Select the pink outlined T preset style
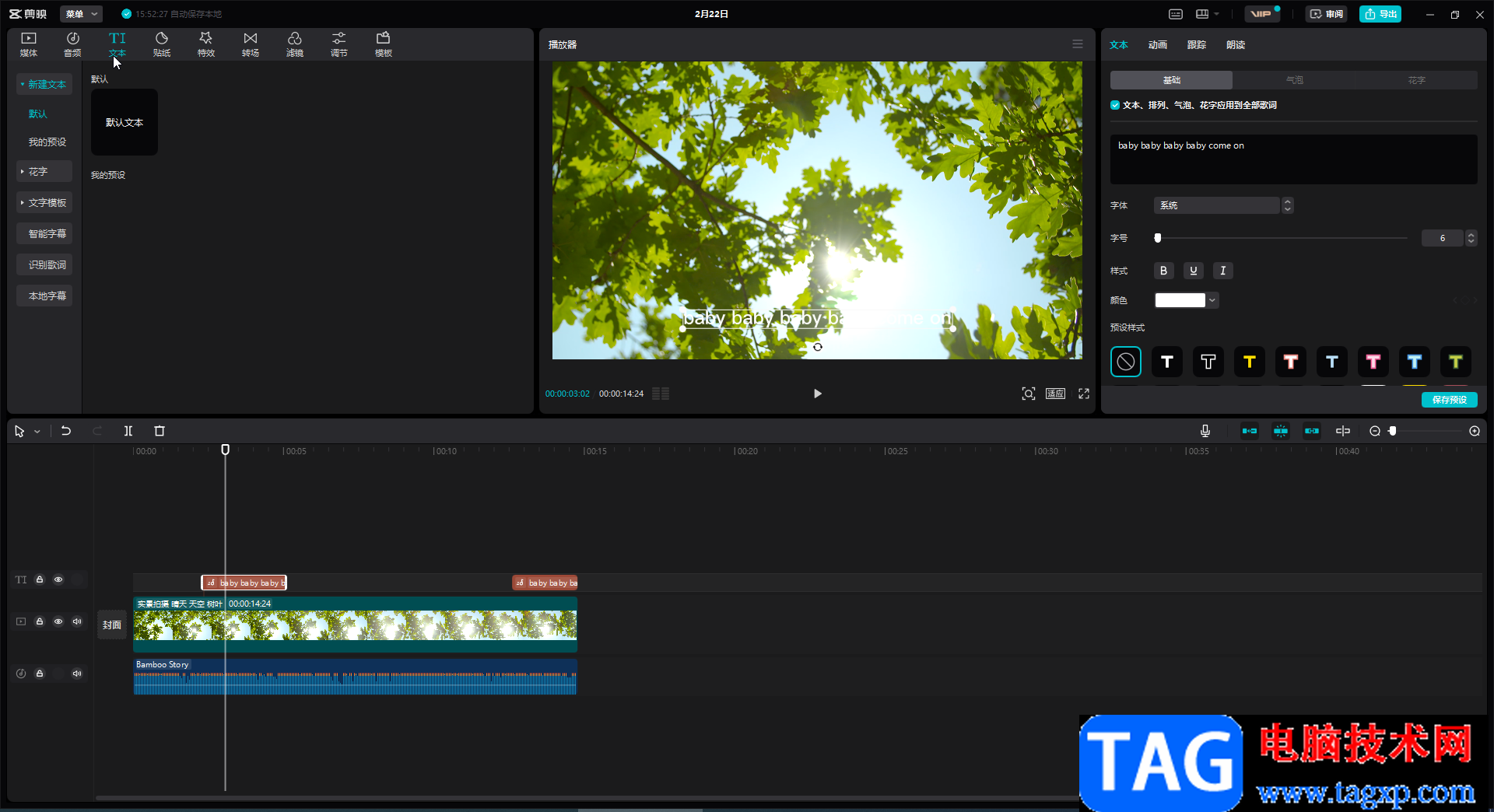The image size is (1494, 812). click(1373, 362)
